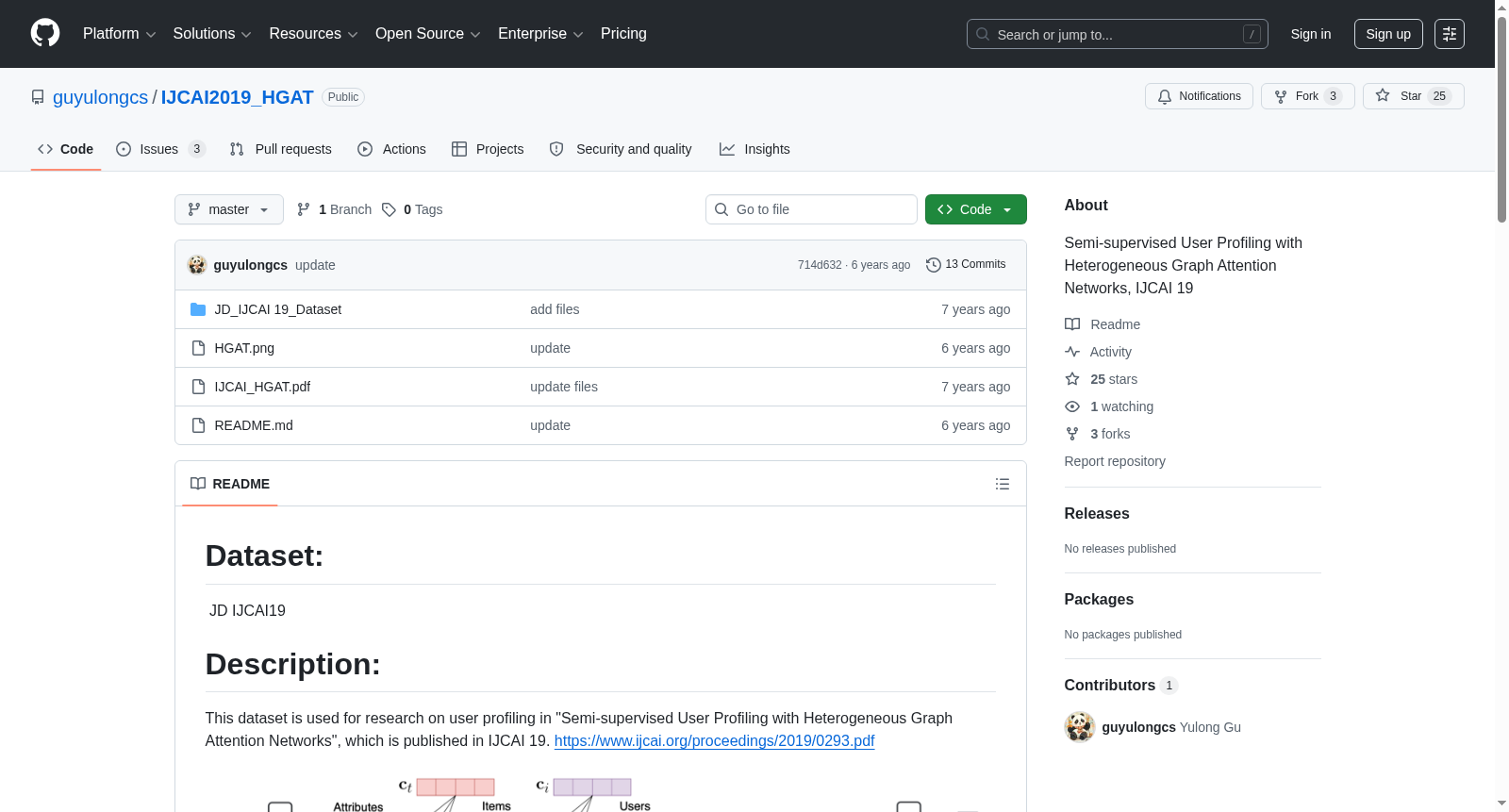1509x812 pixels.
Task: Expand the Open Source menu
Action: click(428, 34)
